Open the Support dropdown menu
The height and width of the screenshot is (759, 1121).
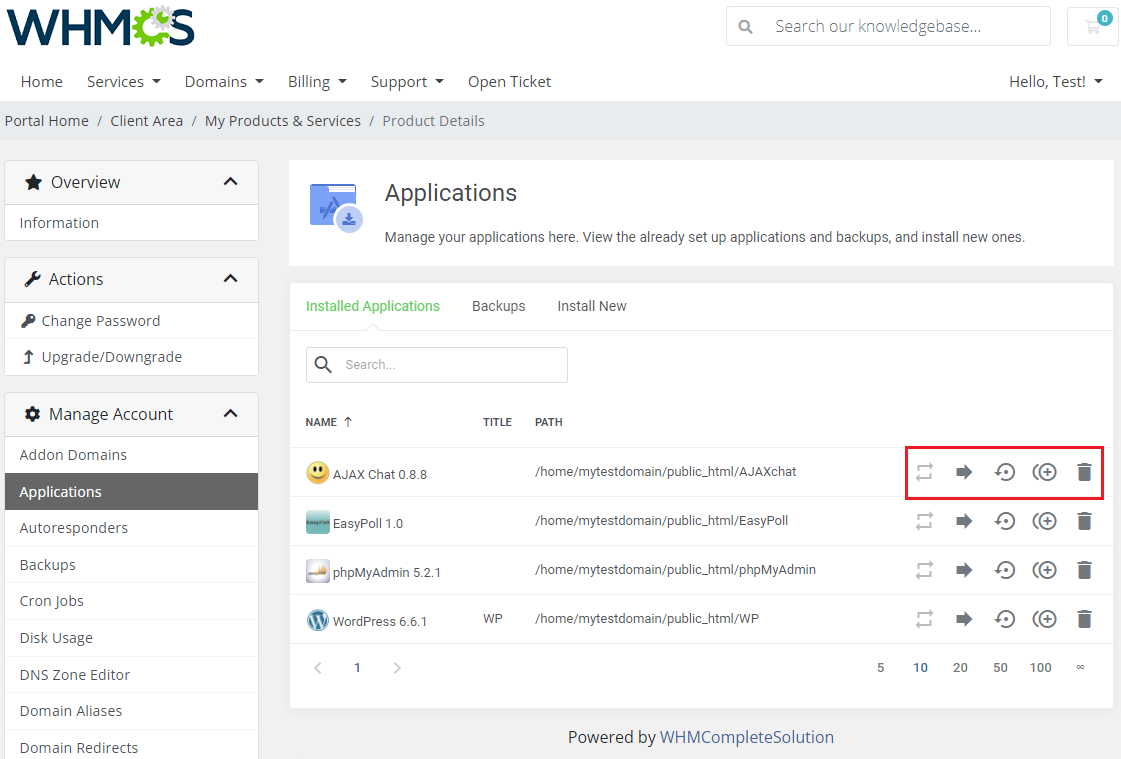[x=407, y=81]
